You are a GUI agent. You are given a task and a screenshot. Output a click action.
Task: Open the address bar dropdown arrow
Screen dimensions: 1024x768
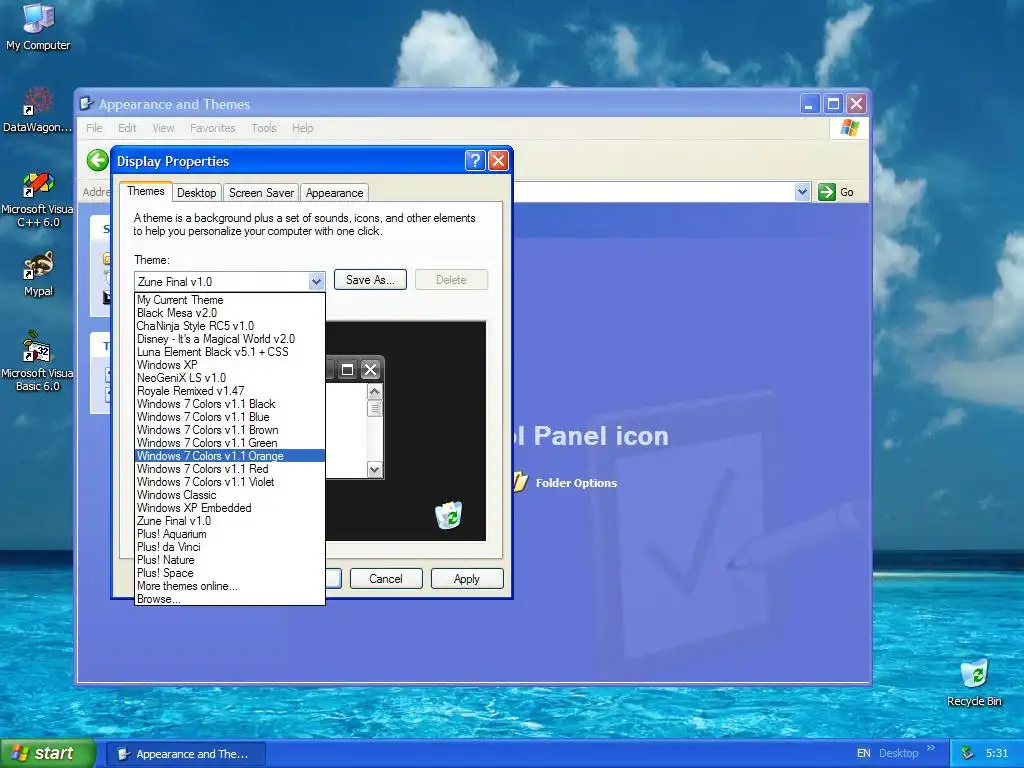pyautogui.click(x=803, y=192)
